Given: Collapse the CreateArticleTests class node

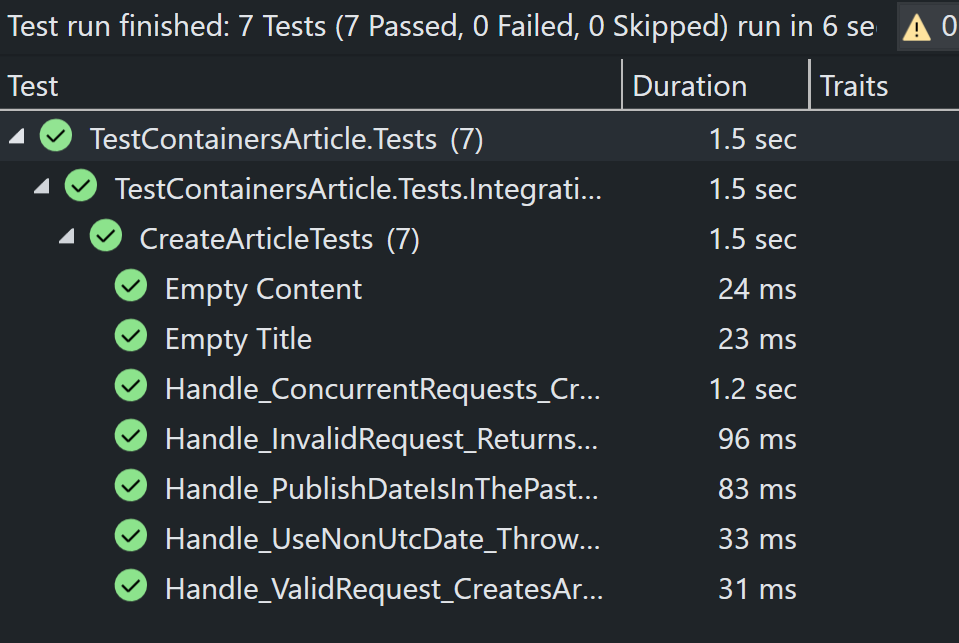Looking at the screenshot, I should point(66,237).
